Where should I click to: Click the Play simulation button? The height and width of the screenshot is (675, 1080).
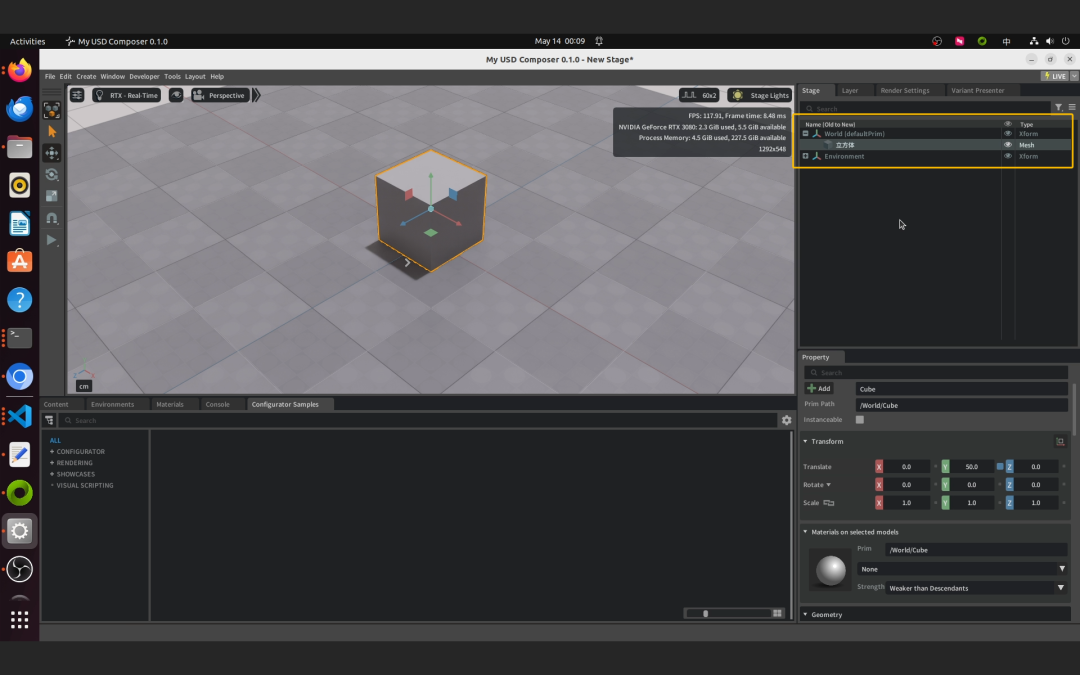[x=52, y=240]
